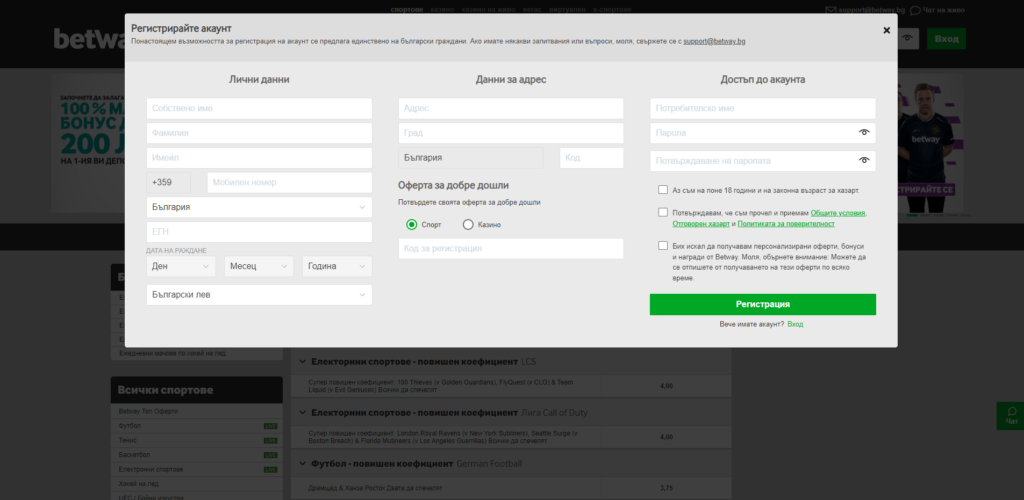Open the green Чат widget at the screen edge
This screenshot has width=1024, height=500.
(1012, 416)
